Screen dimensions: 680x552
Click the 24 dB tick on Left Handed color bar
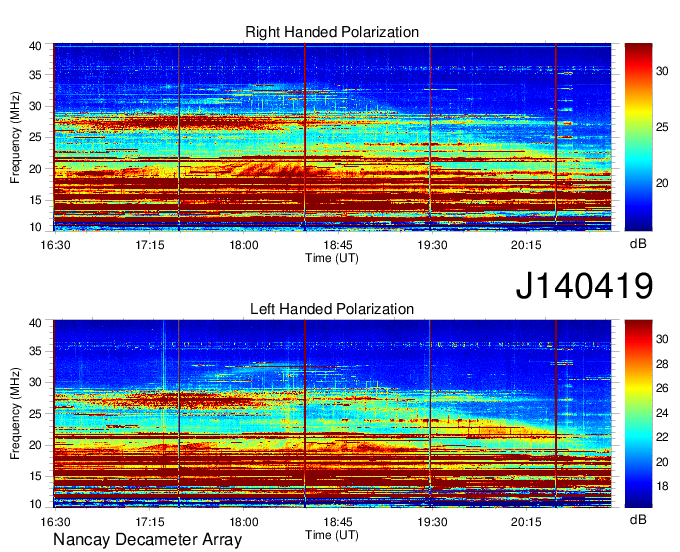662,413
